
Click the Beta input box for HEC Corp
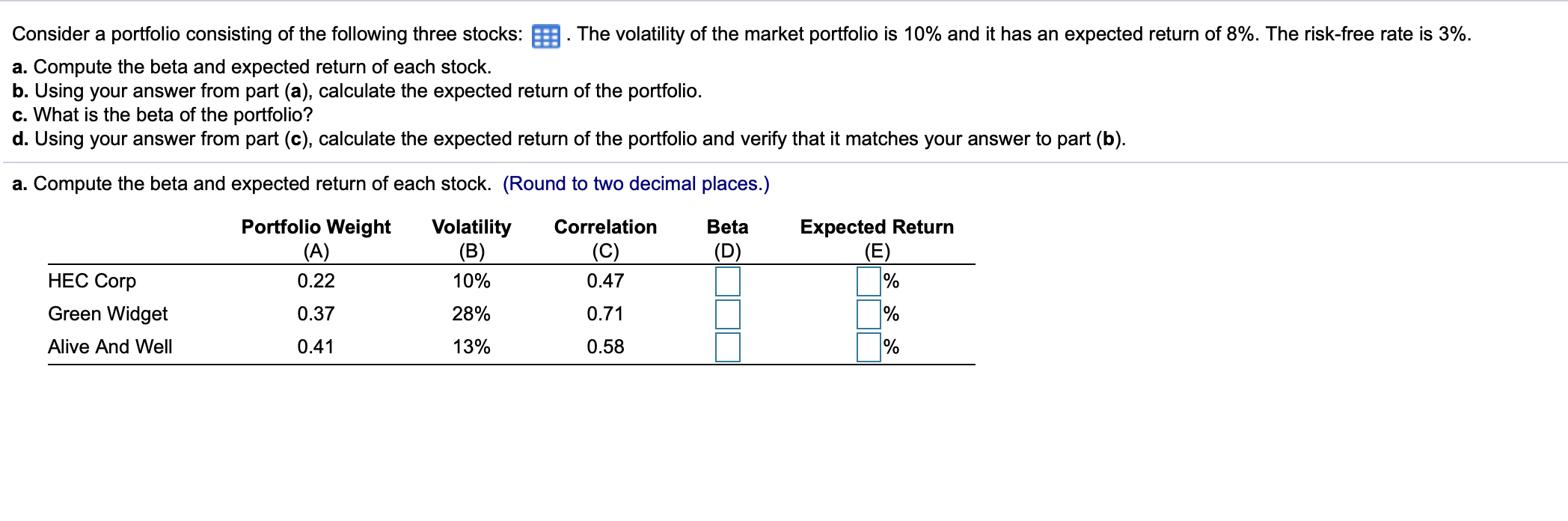728,282
